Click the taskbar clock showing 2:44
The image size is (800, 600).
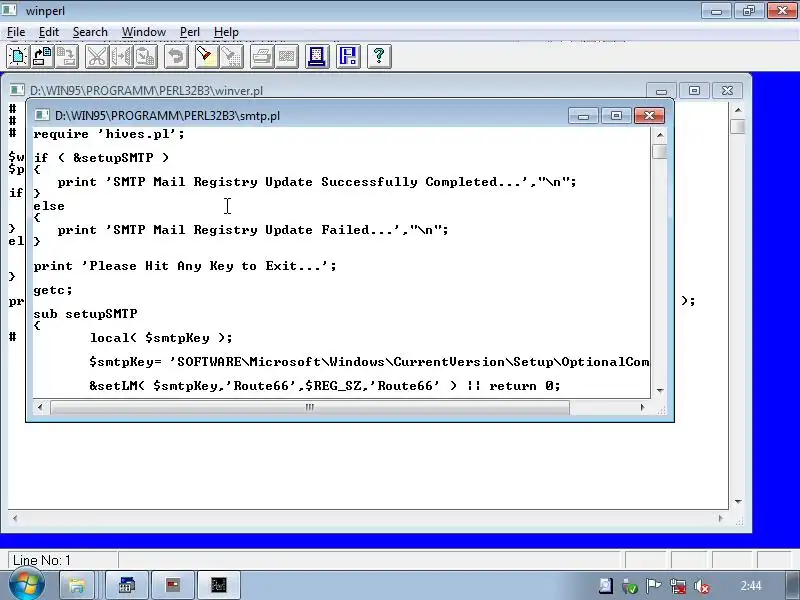[x=751, y=586]
